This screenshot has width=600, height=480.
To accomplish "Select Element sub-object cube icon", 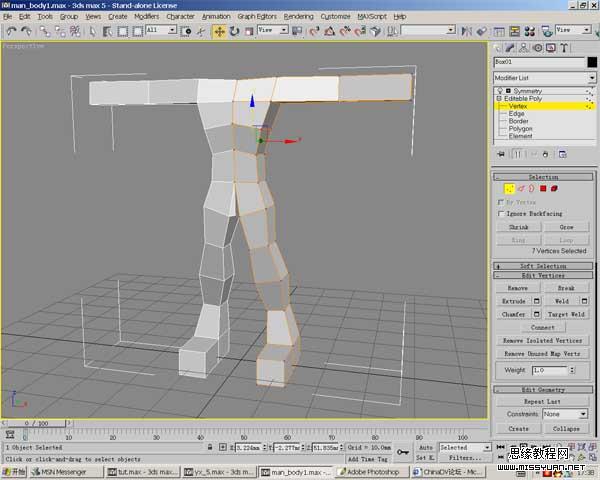I will 554,188.
